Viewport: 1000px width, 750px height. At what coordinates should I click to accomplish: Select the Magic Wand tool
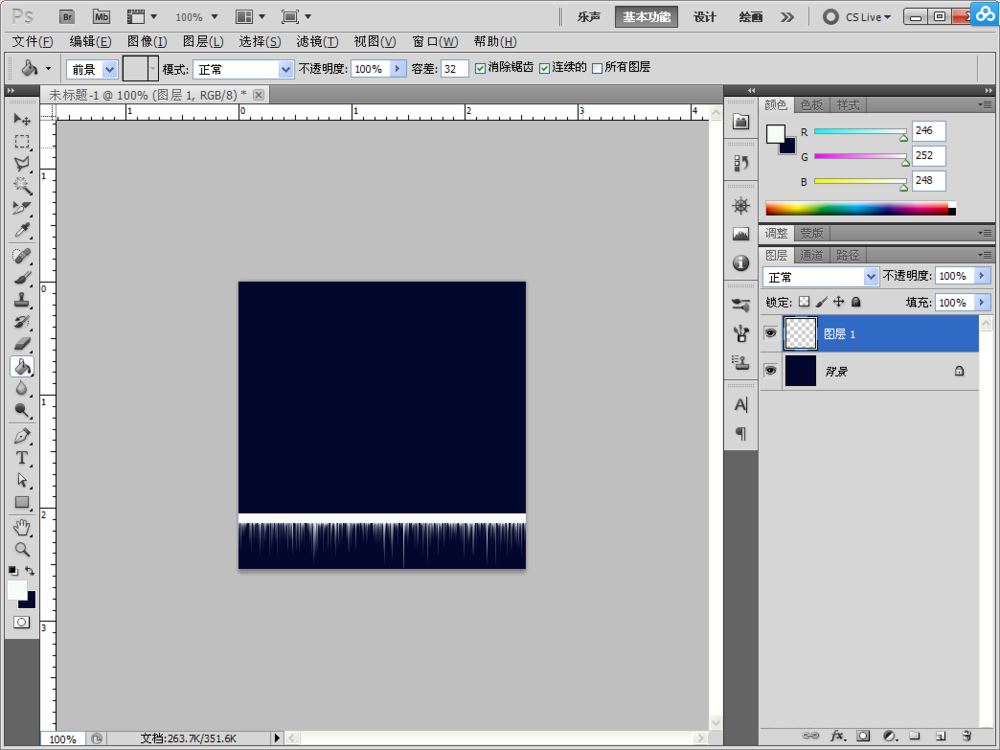(22, 186)
